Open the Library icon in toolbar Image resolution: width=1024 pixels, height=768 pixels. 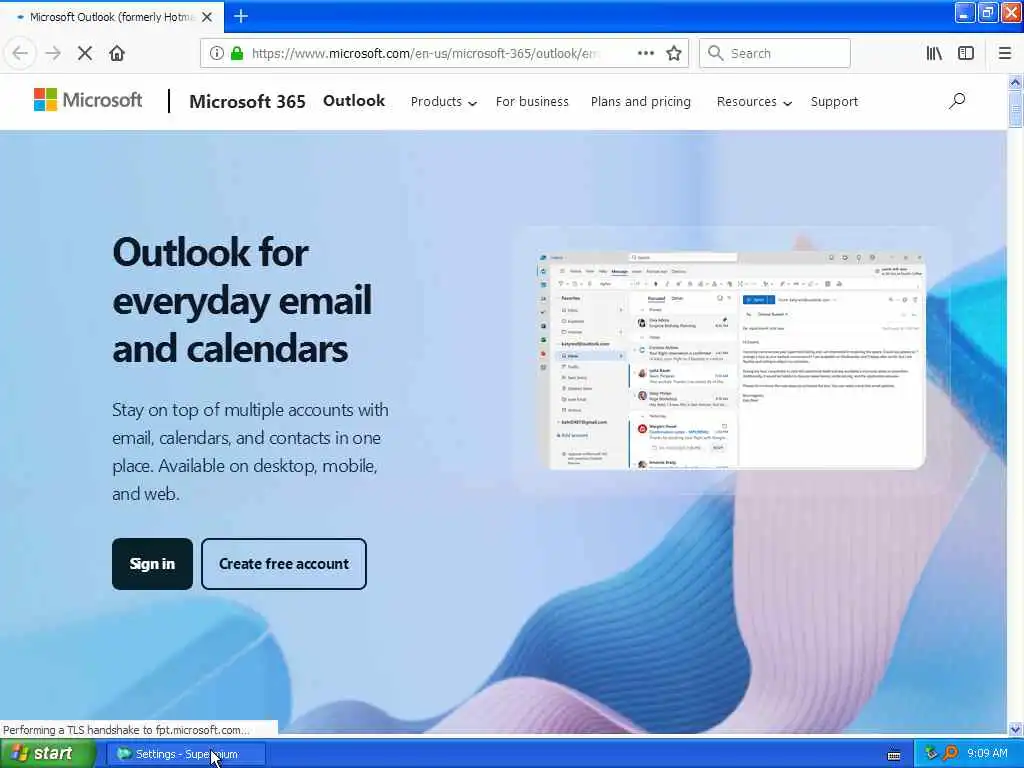coord(934,53)
